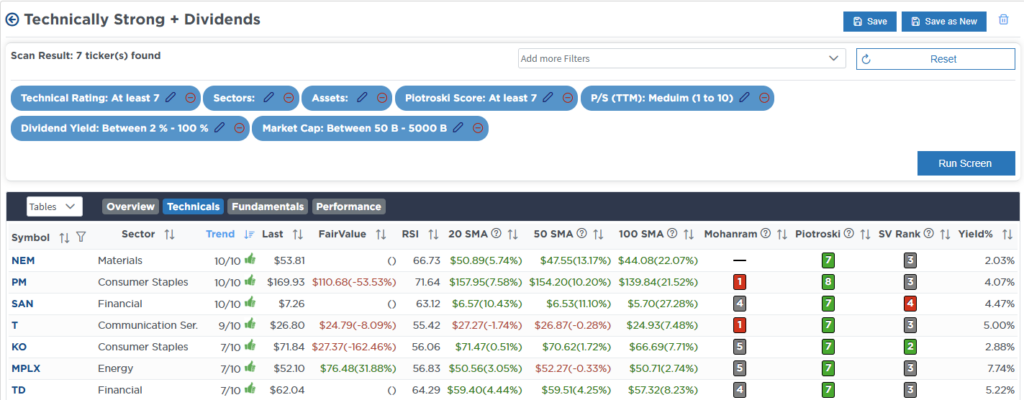Switch to the Technicals tab
1024x400 pixels.
click(x=193, y=207)
